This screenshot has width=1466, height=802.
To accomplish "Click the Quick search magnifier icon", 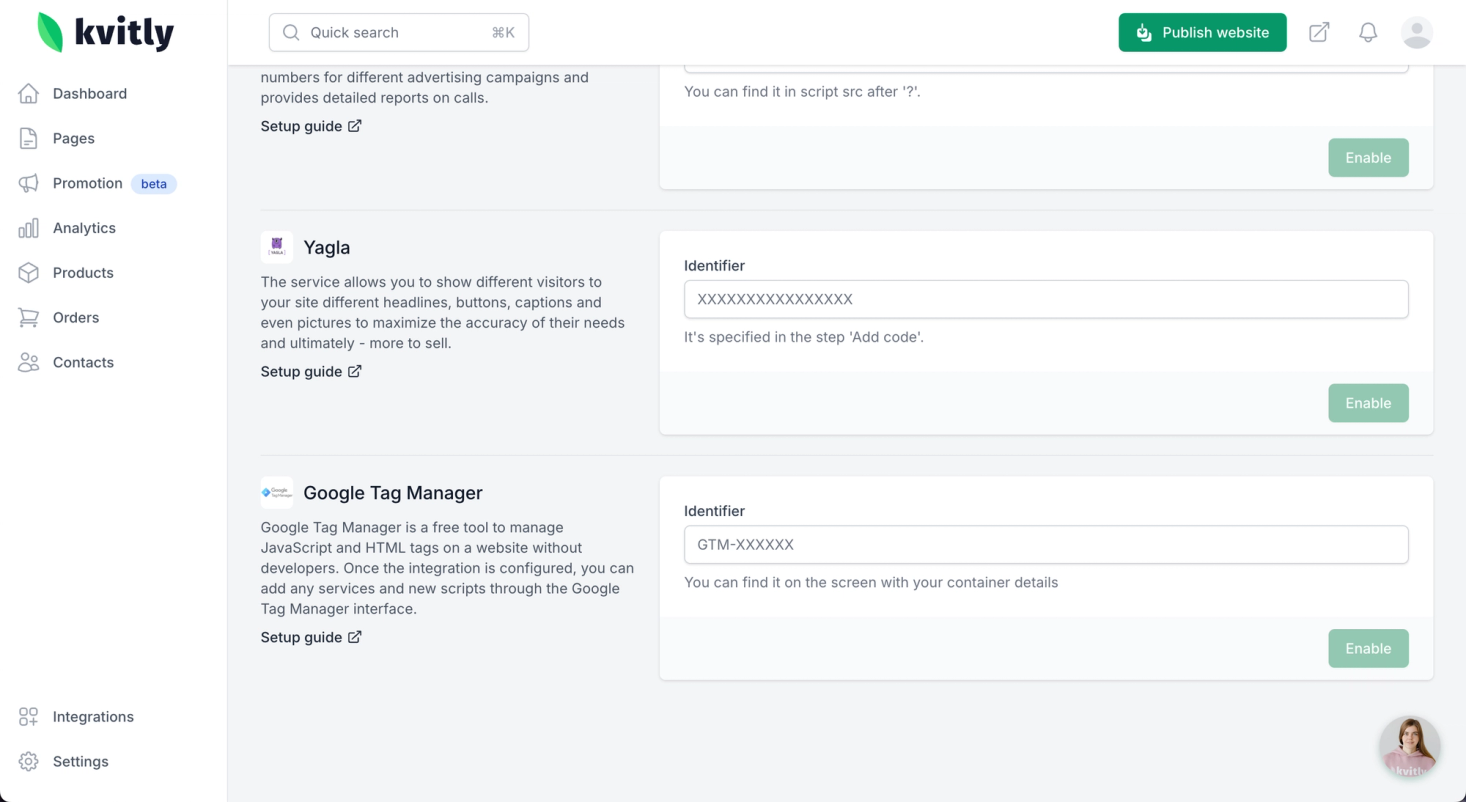I will (x=291, y=32).
